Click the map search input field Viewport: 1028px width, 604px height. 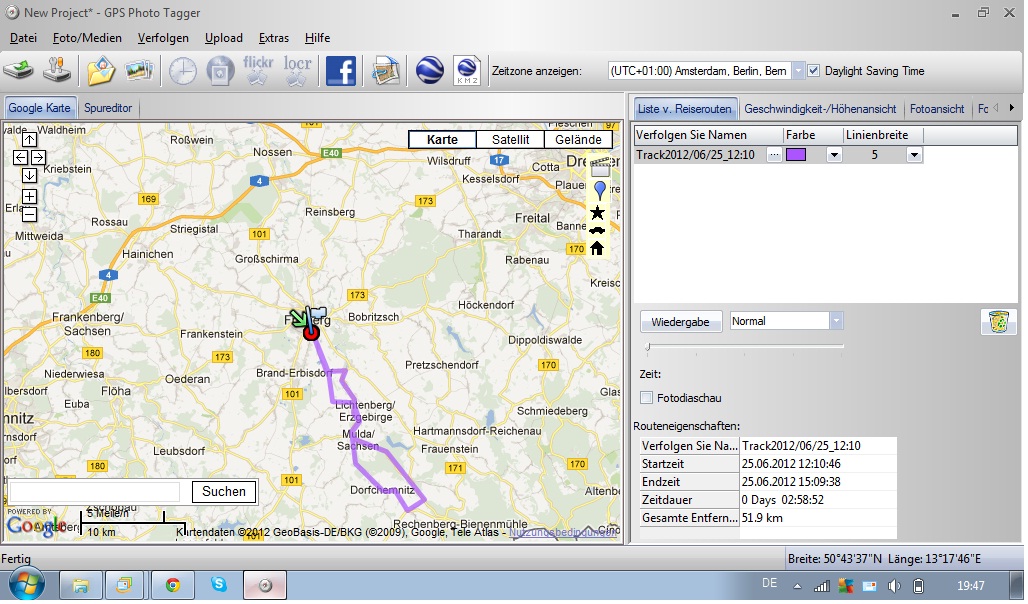95,492
